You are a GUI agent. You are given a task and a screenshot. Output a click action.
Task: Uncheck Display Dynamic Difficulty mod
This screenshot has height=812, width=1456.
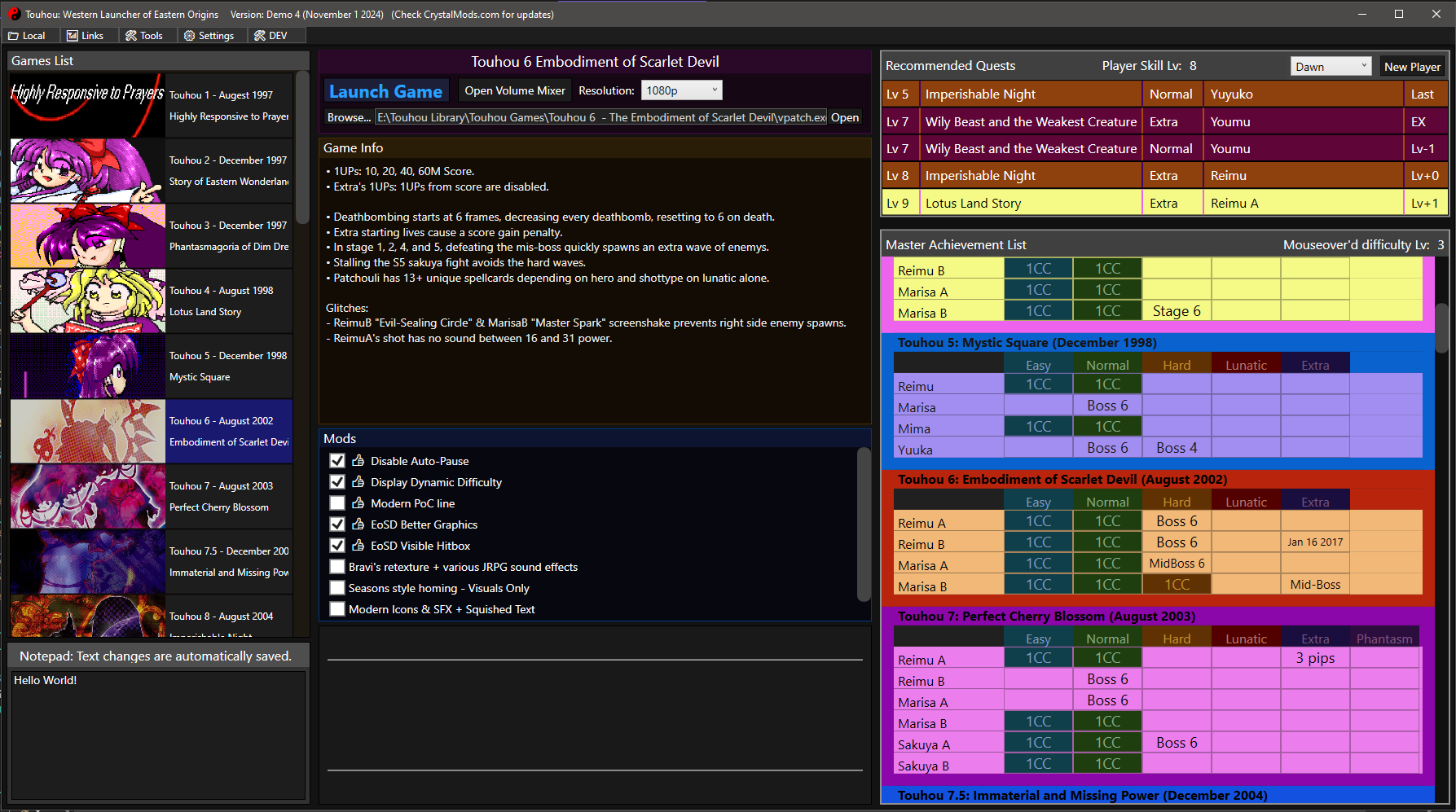(337, 482)
